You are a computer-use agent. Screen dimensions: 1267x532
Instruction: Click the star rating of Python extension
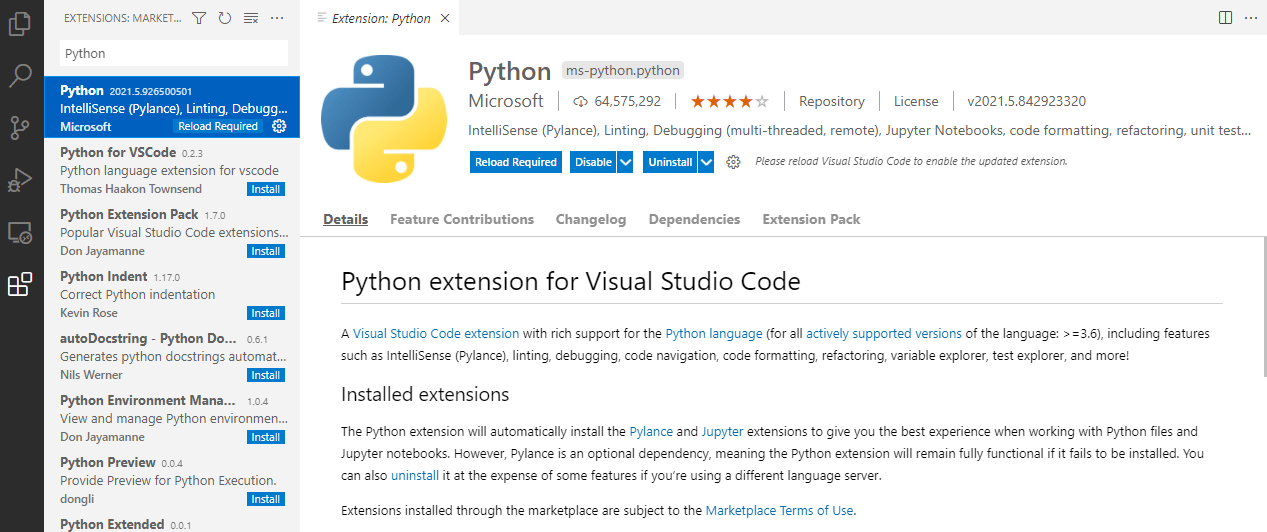(x=729, y=101)
